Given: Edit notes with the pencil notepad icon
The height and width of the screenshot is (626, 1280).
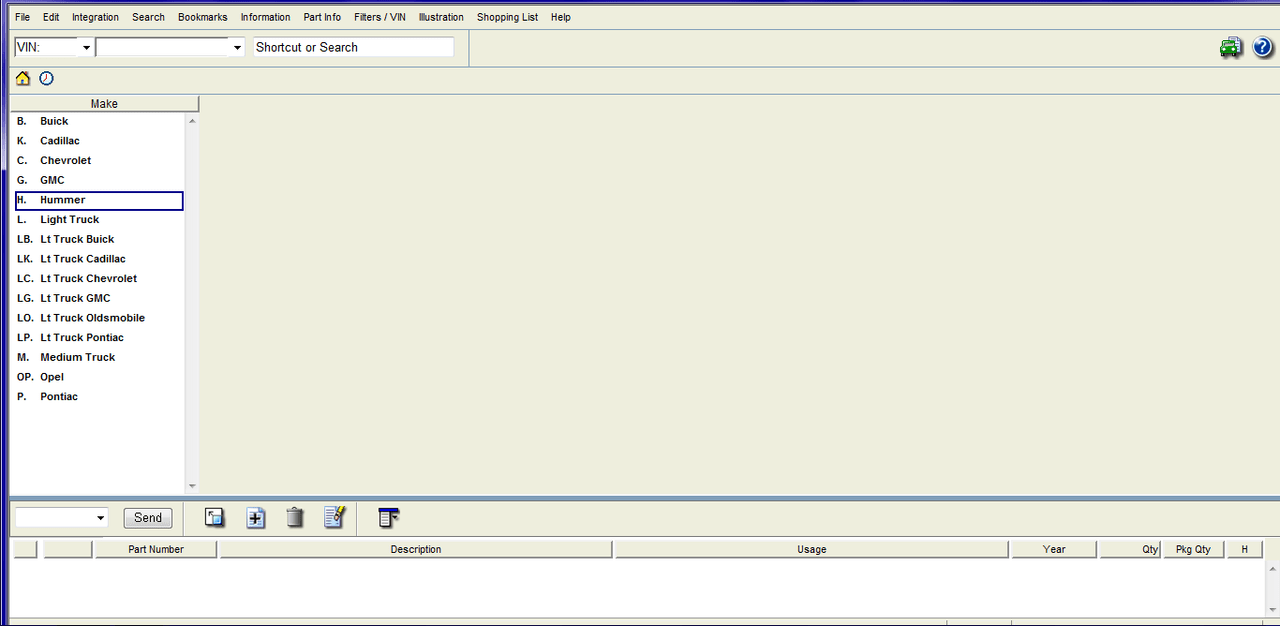Looking at the screenshot, I should click(x=335, y=517).
